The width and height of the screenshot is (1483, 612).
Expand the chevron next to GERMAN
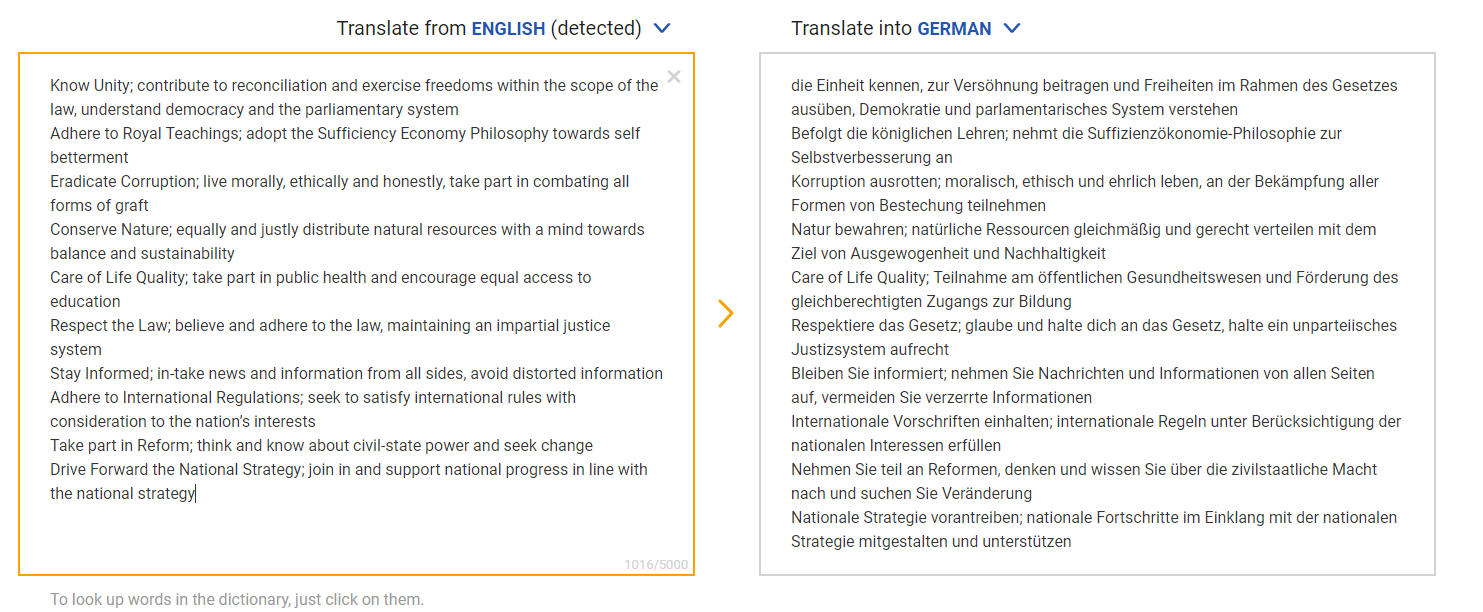(1011, 29)
